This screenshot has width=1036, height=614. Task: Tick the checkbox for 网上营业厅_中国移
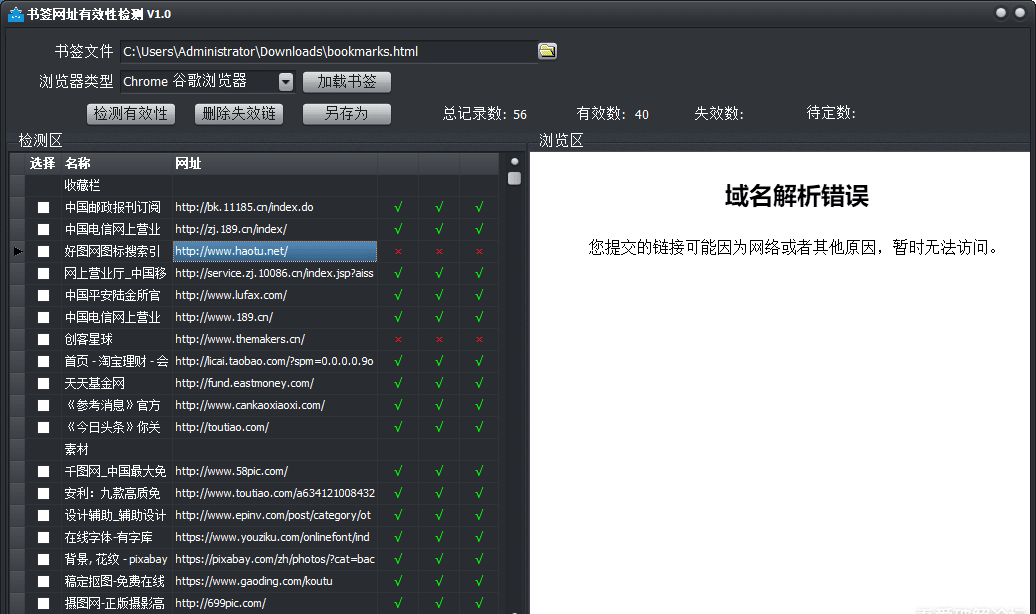coord(44,273)
